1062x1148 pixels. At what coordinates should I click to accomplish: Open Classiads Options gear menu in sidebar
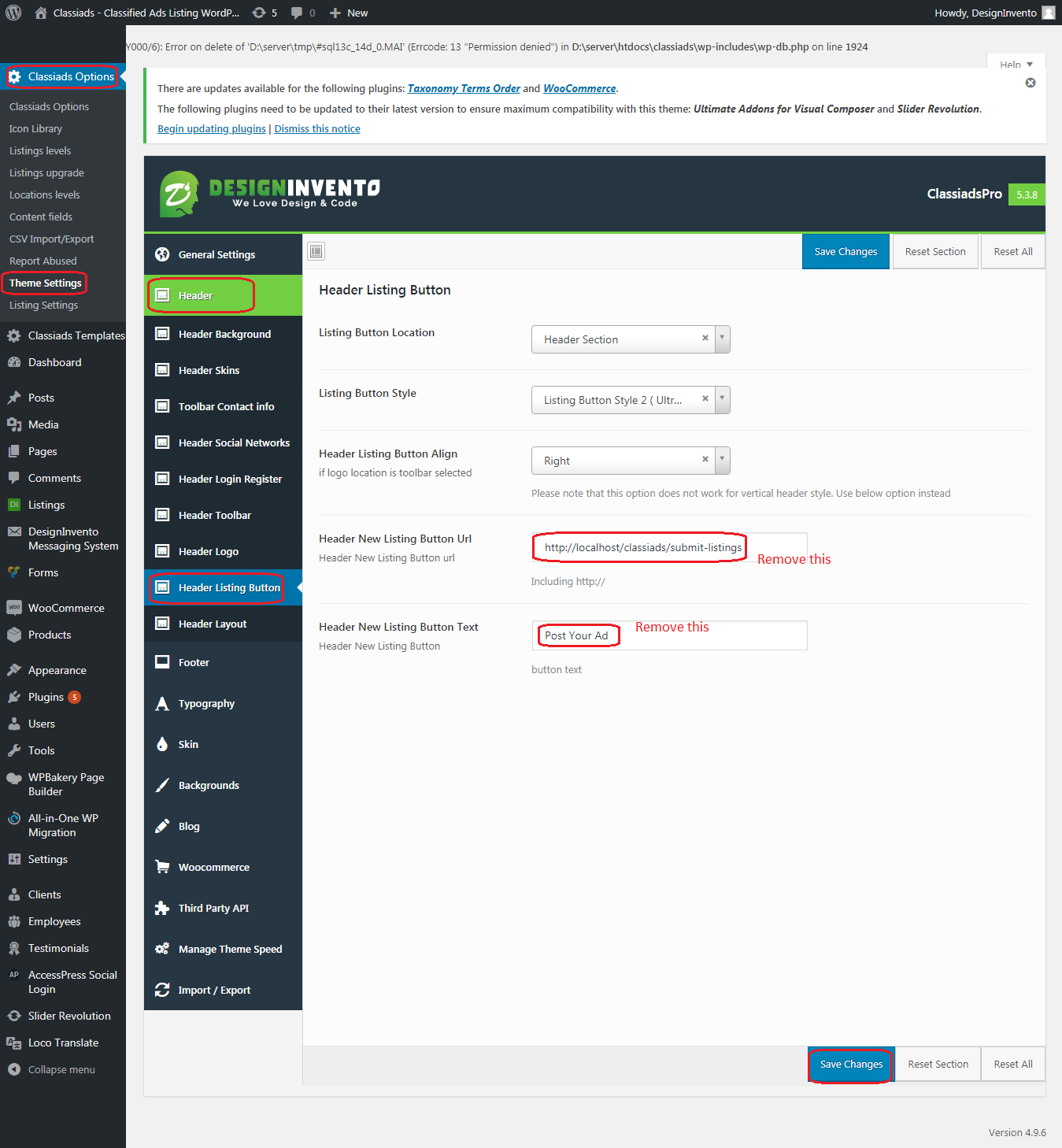[63, 76]
